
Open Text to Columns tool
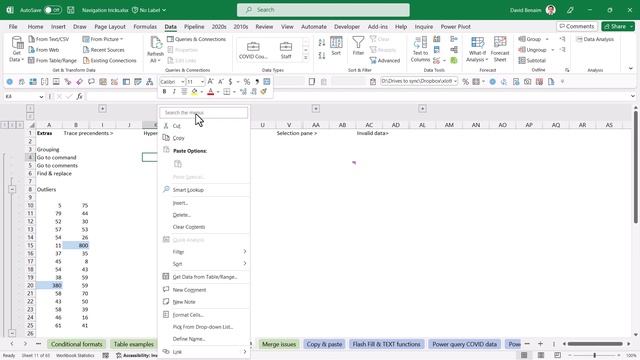(x=420, y=49)
